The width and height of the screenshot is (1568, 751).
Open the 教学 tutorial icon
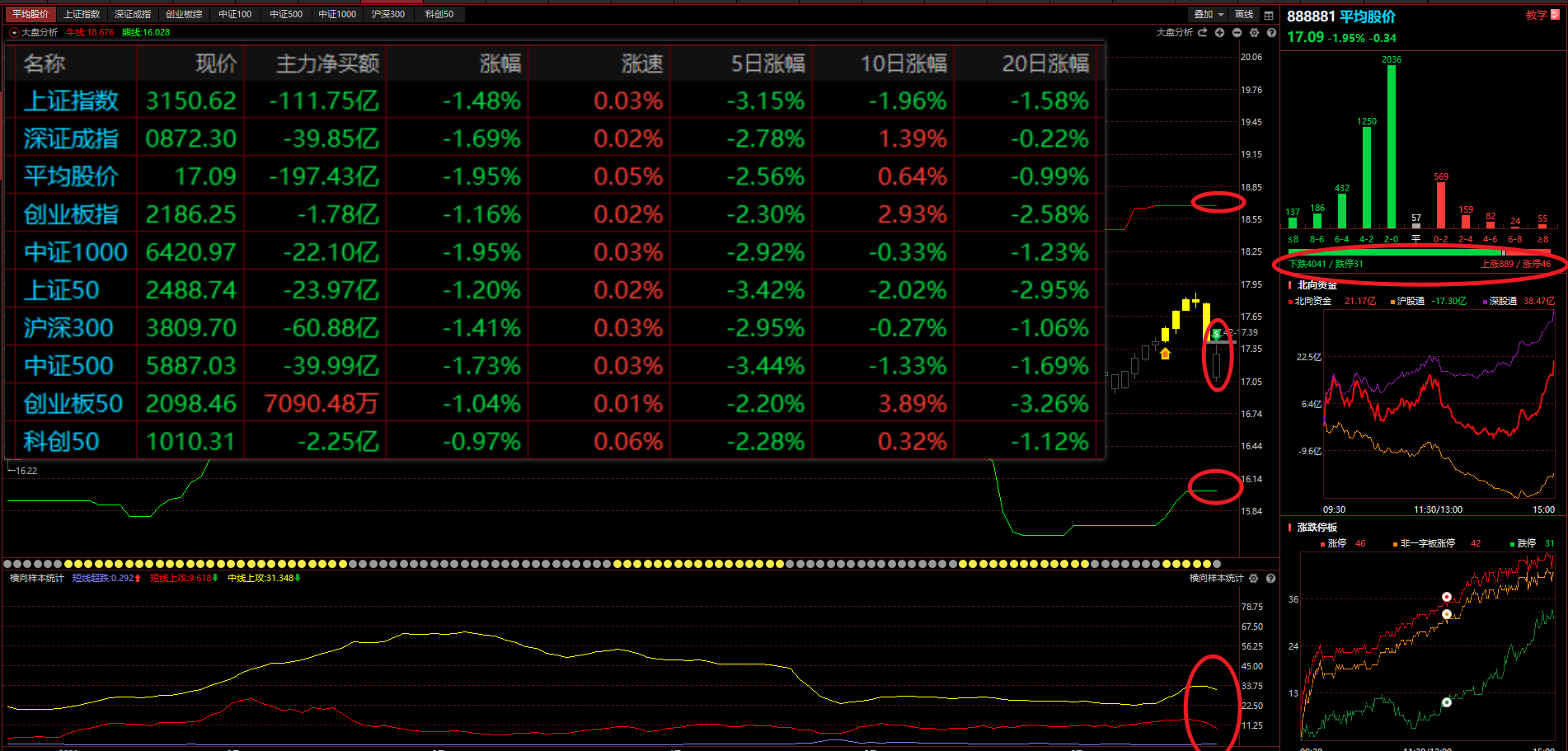pos(1556,14)
